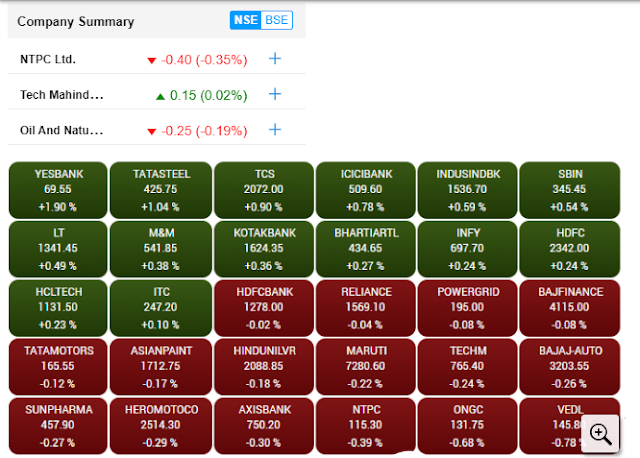Switch to the NSE exchange
Image resolution: width=640 pixels, height=458 pixels.
[245, 20]
